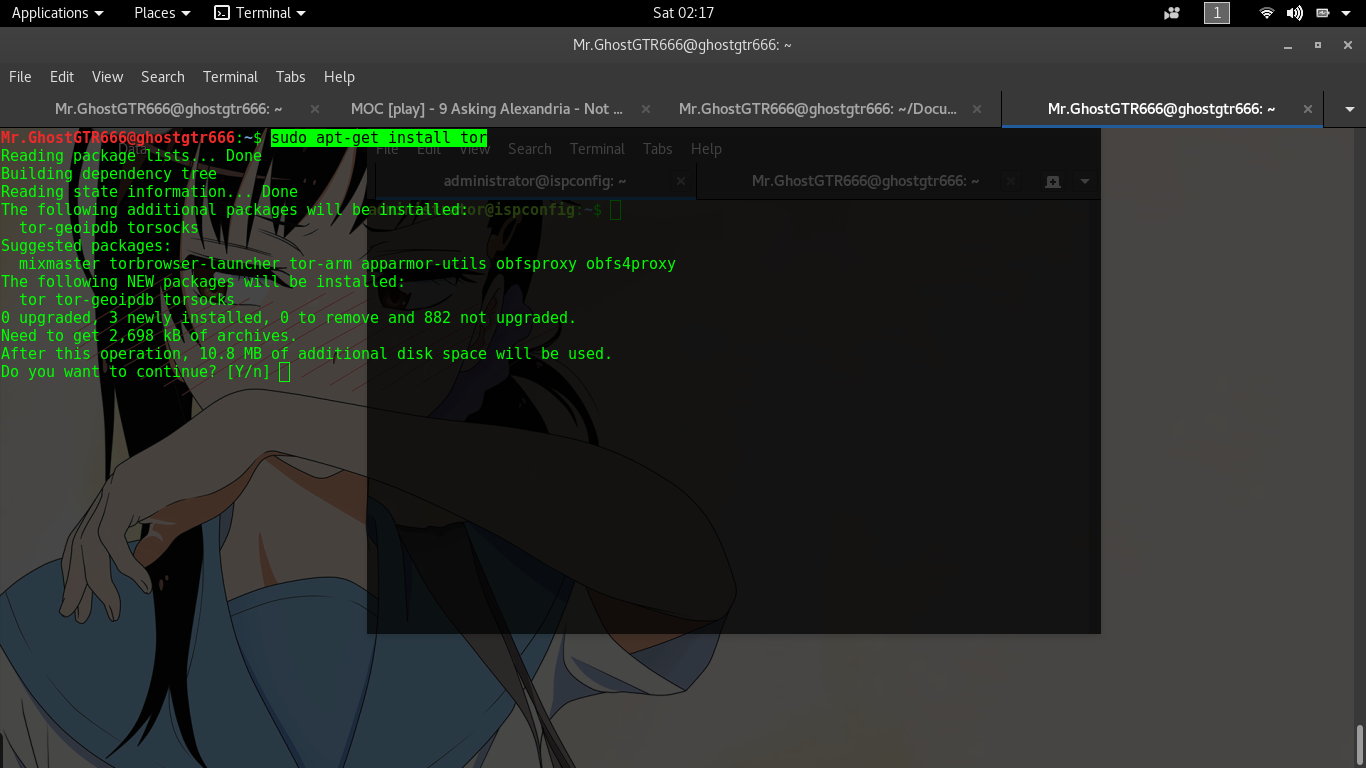Click the 'Suggested packages:' line
The image size is (1366, 768).
[86, 246]
